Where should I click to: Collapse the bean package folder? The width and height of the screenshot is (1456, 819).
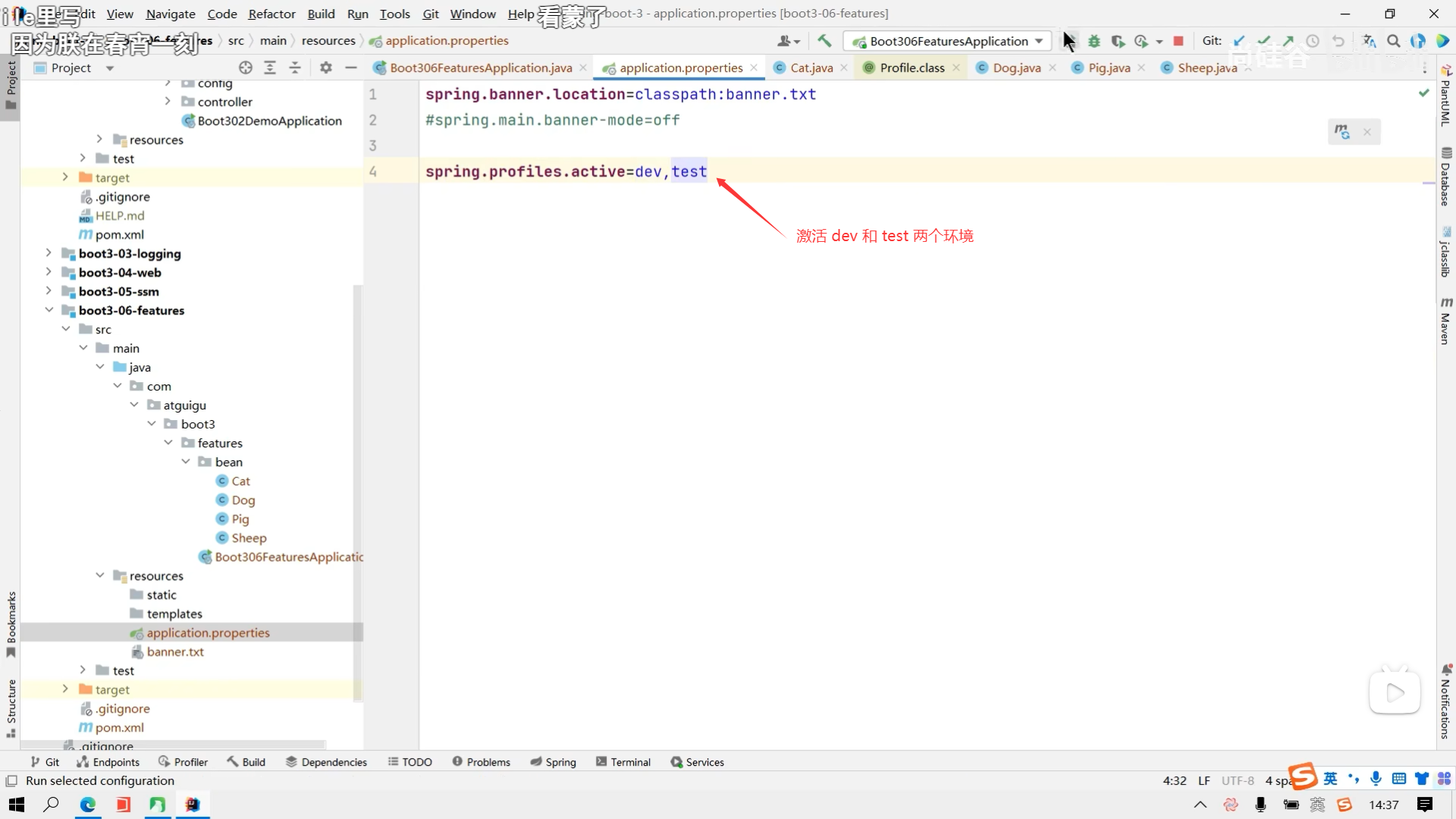(186, 462)
